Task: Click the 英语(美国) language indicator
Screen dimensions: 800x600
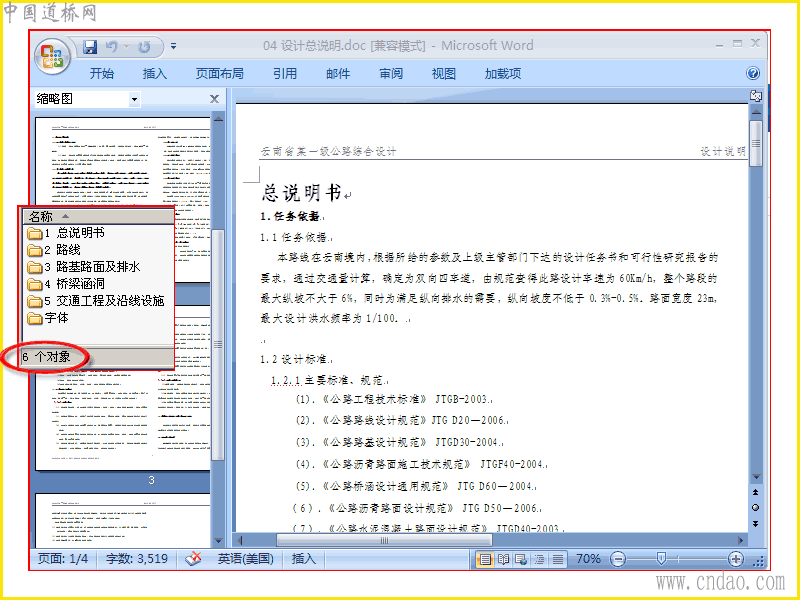Action: click(245, 559)
